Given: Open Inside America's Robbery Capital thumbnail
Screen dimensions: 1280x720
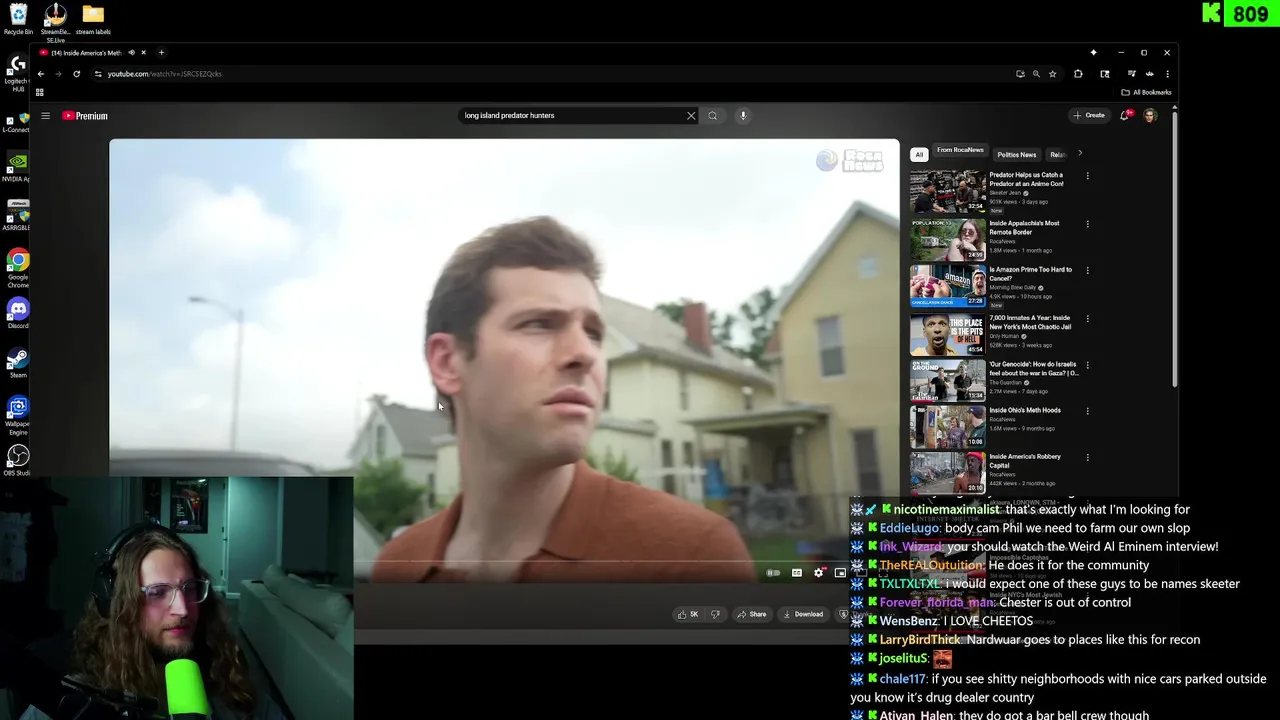Looking at the screenshot, I should (x=947, y=472).
